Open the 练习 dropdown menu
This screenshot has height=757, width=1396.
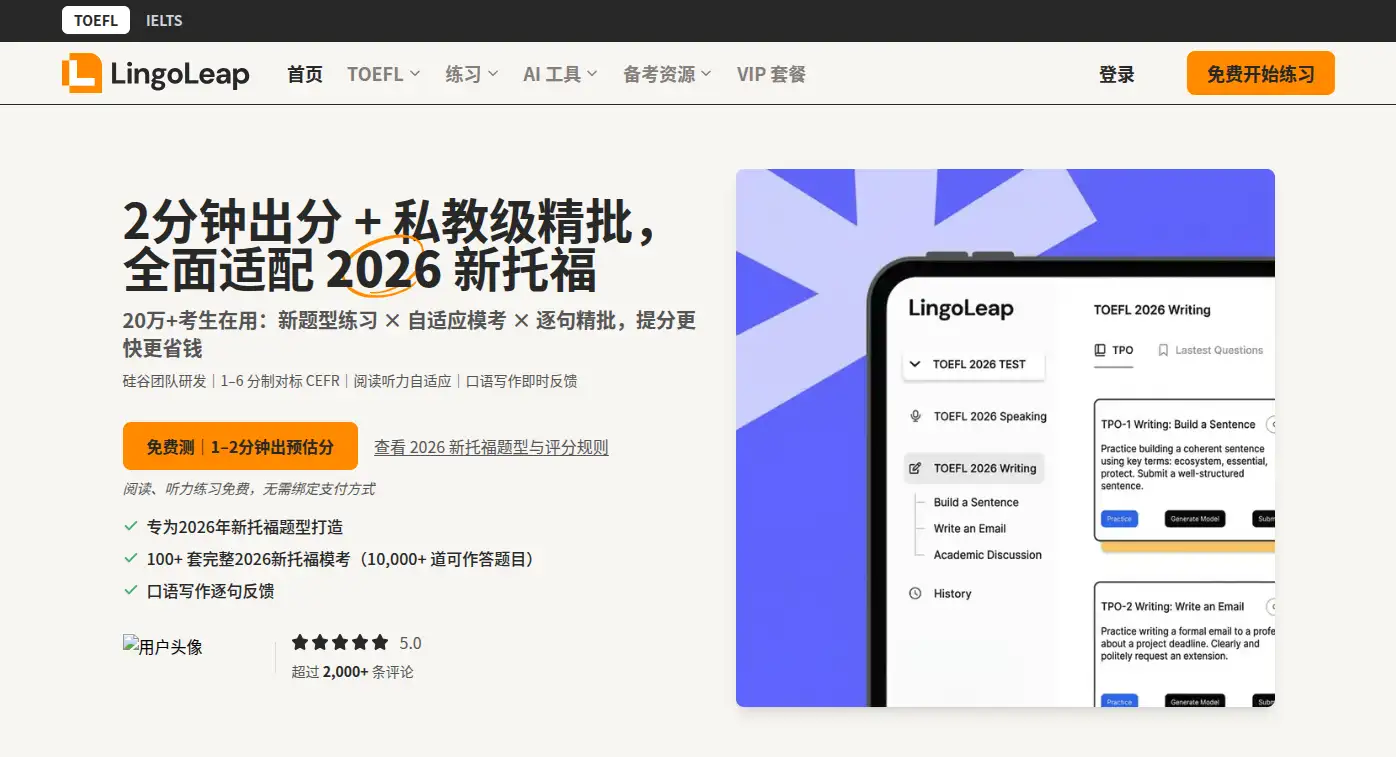pos(472,74)
